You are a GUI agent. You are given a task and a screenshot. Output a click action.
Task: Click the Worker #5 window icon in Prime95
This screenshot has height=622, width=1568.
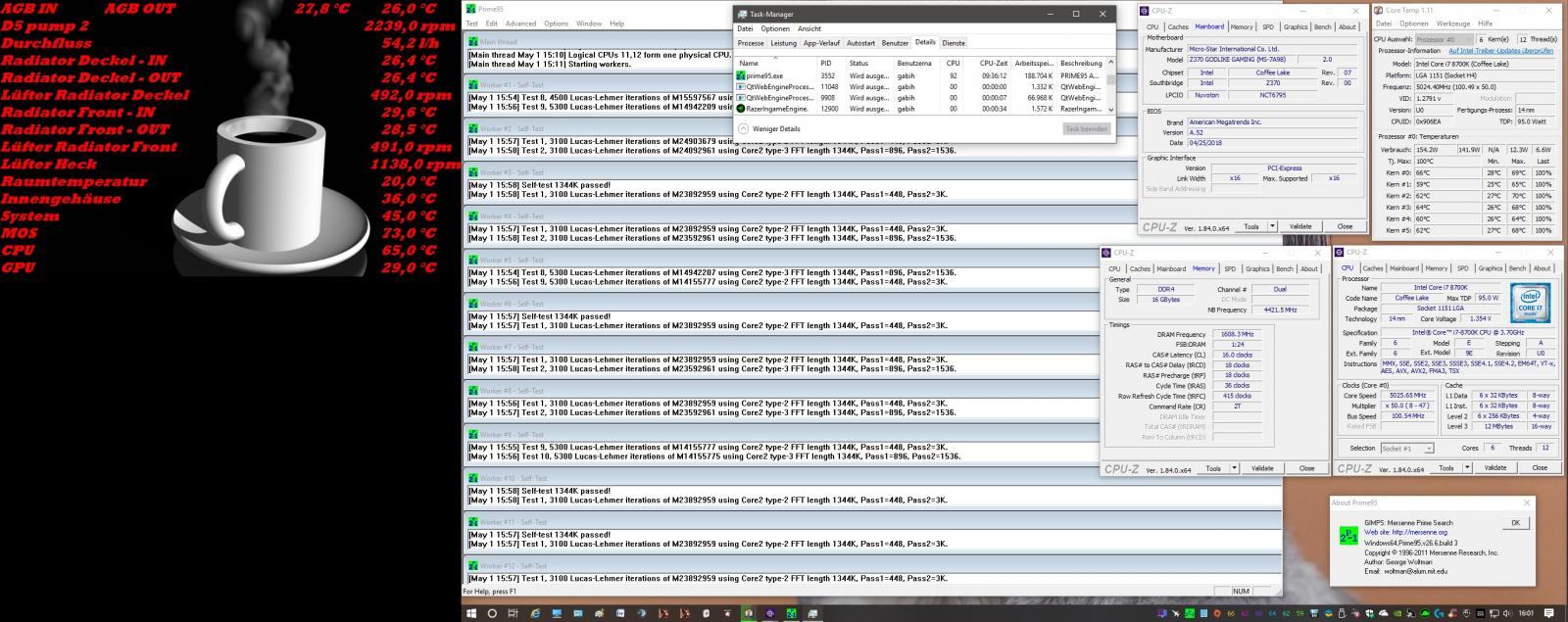click(472, 260)
